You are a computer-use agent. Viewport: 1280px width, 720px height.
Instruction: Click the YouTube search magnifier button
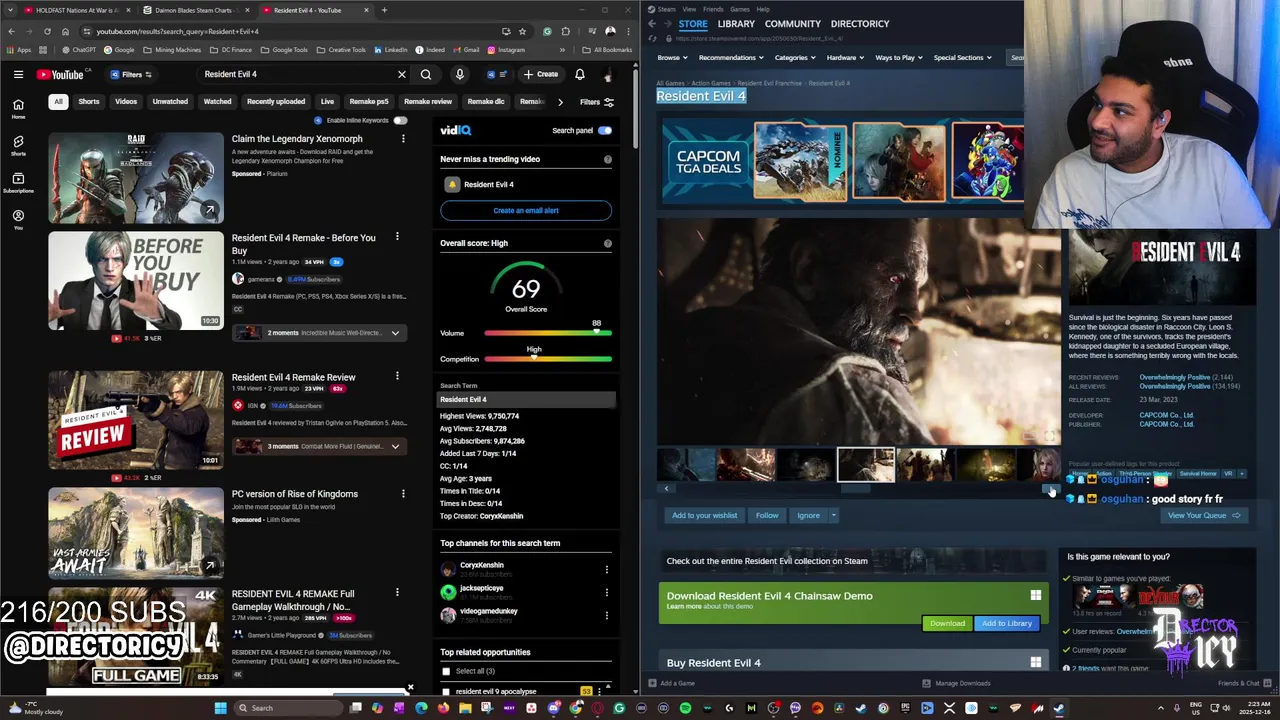click(x=426, y=74)
